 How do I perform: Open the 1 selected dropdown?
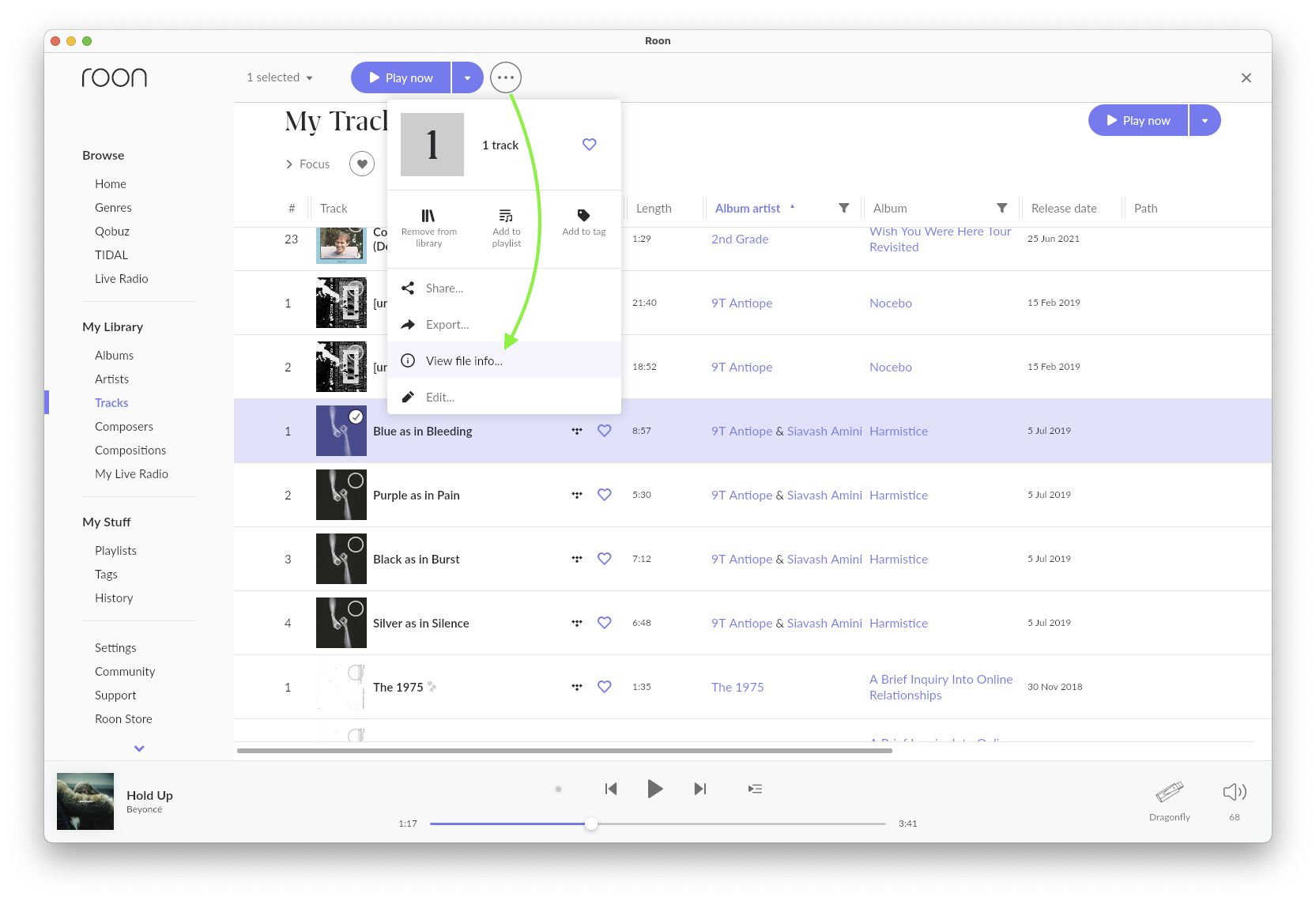280,77
